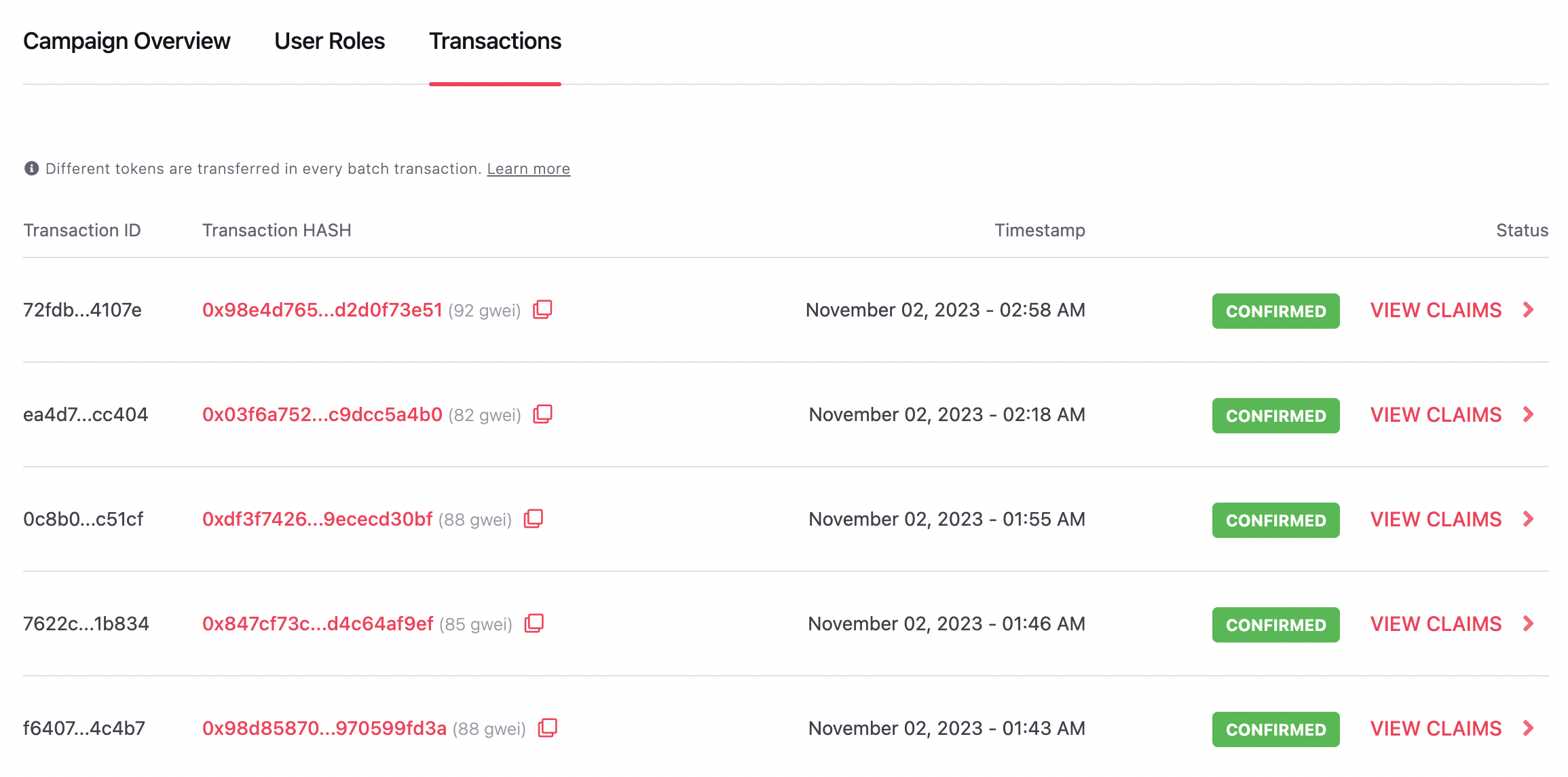Open the Learn more link
The width and height of the screenshot is (1568, 777).
[x=527, y=168]
